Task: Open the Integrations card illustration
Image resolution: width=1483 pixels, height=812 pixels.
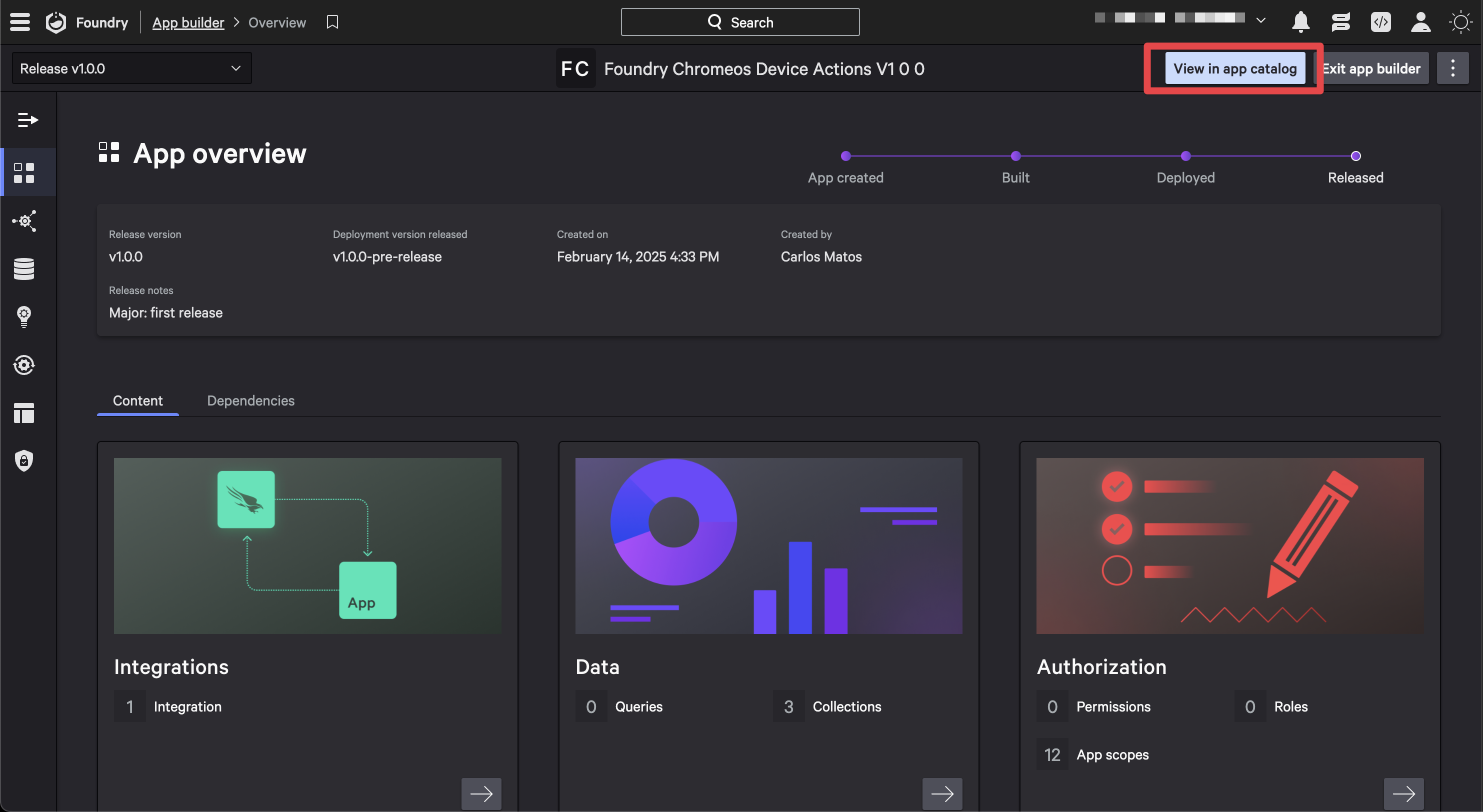Action: [x=307, y=546]
